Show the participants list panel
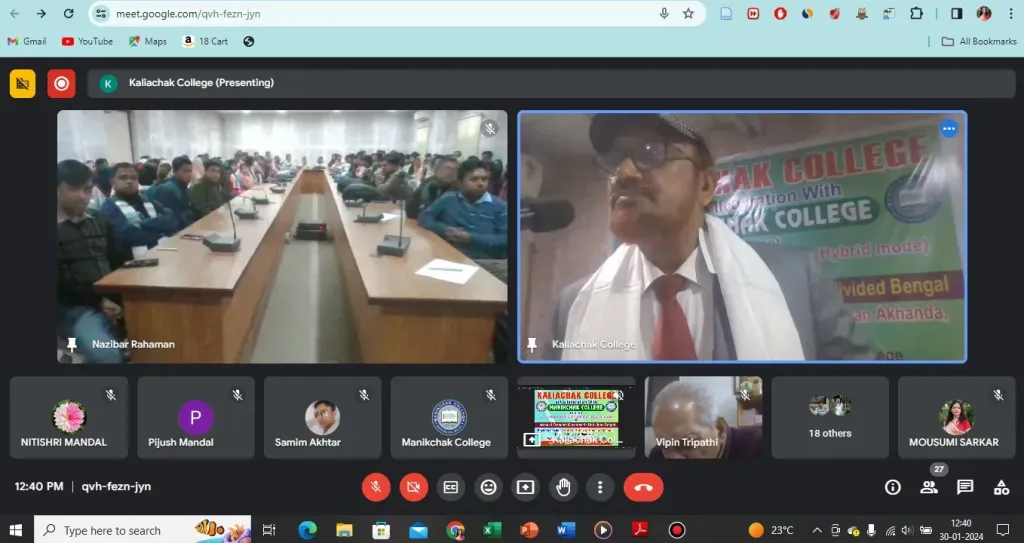1024x543 pixels. pyautogui.click(x=929, y=487)
